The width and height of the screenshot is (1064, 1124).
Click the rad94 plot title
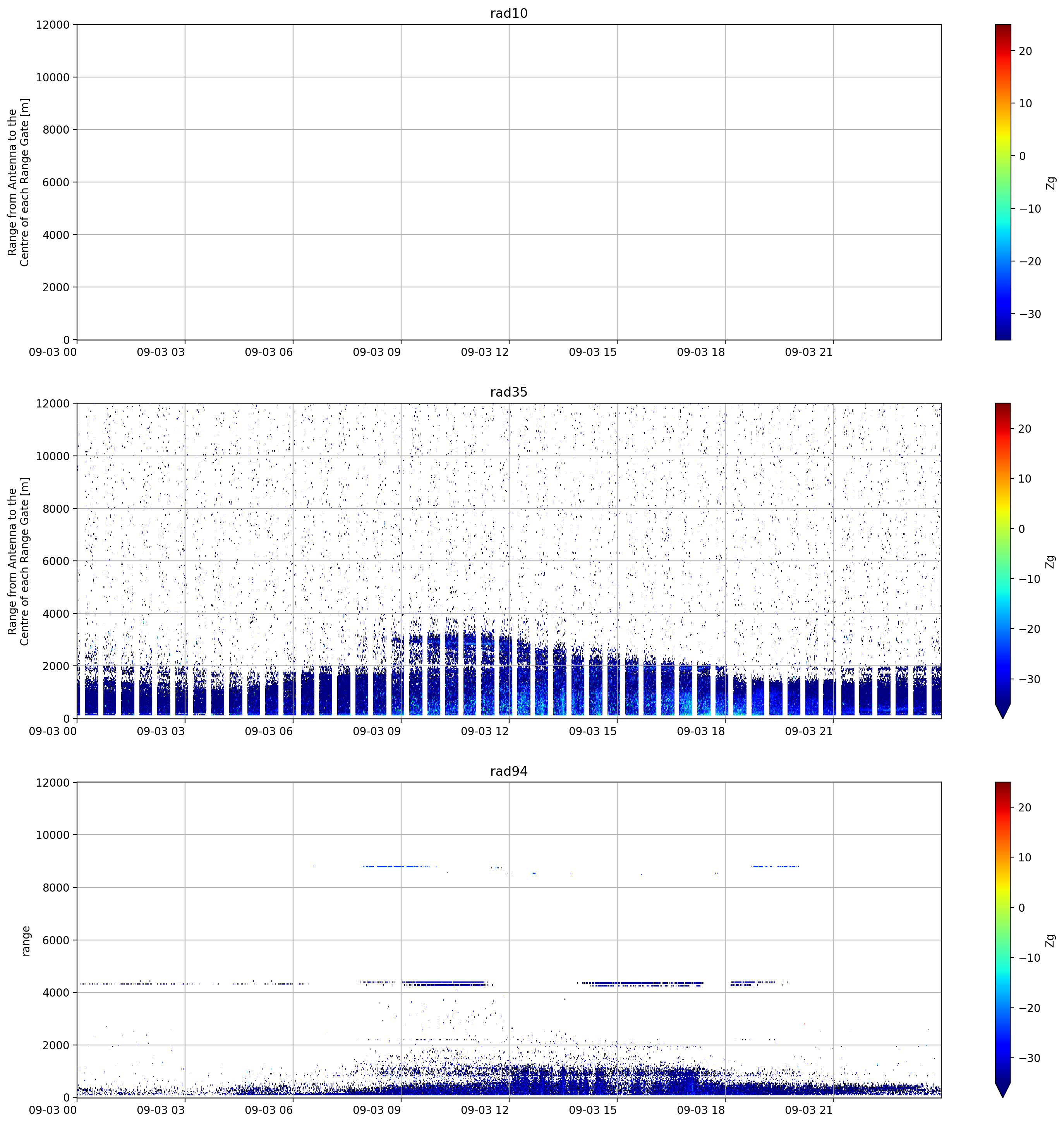click(509, 771)
